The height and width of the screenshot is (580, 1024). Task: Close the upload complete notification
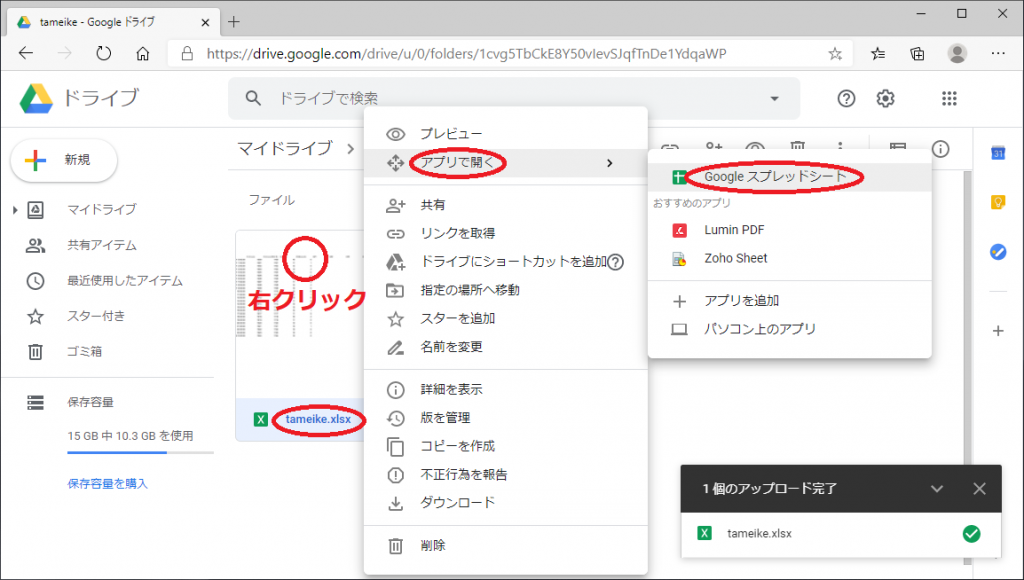[979, 489]
